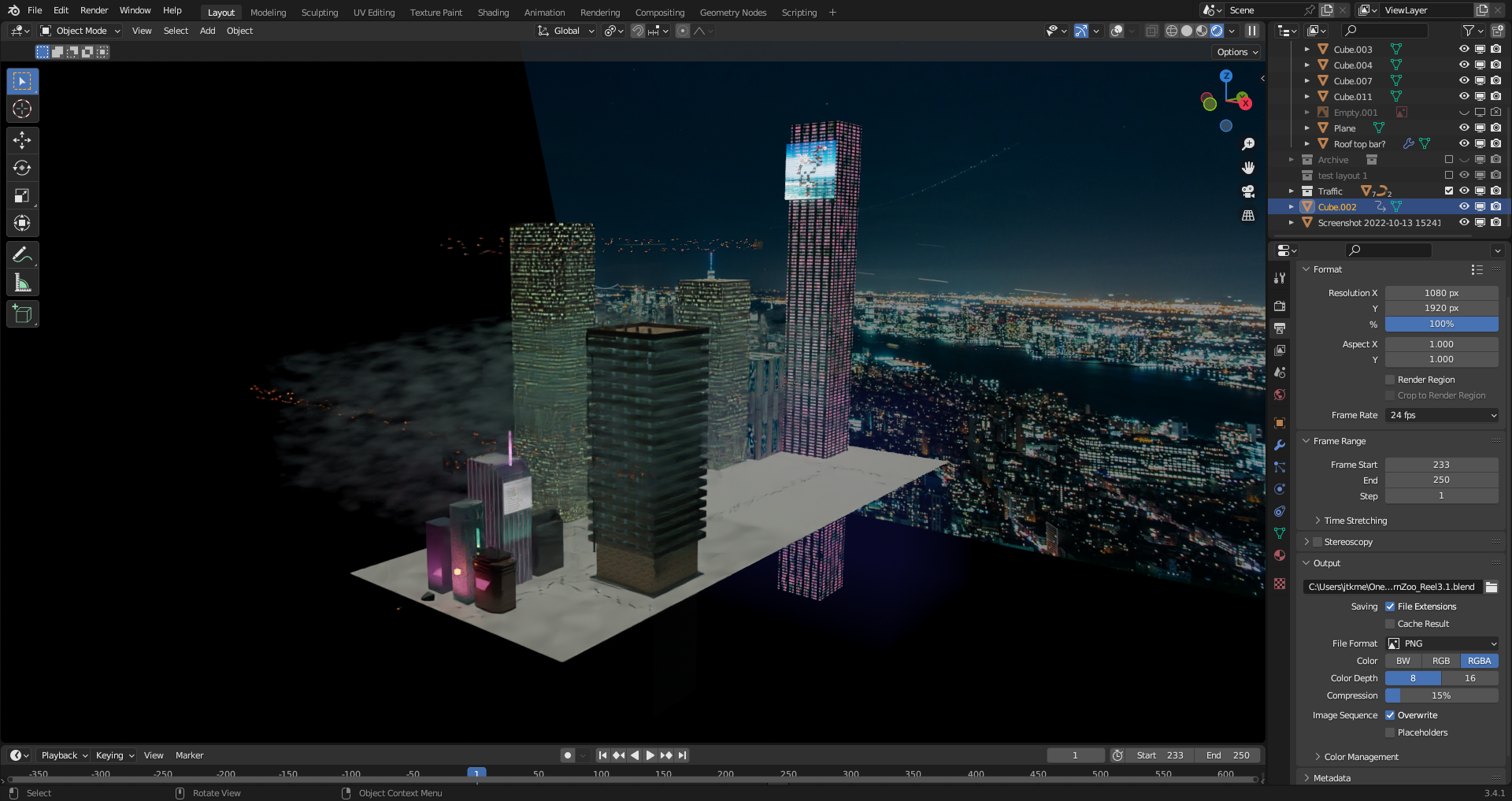Image resolution: width=1512 pixels, height=801 pixels.
Task: Select the Add Cube tool
Action: (22, 313)
